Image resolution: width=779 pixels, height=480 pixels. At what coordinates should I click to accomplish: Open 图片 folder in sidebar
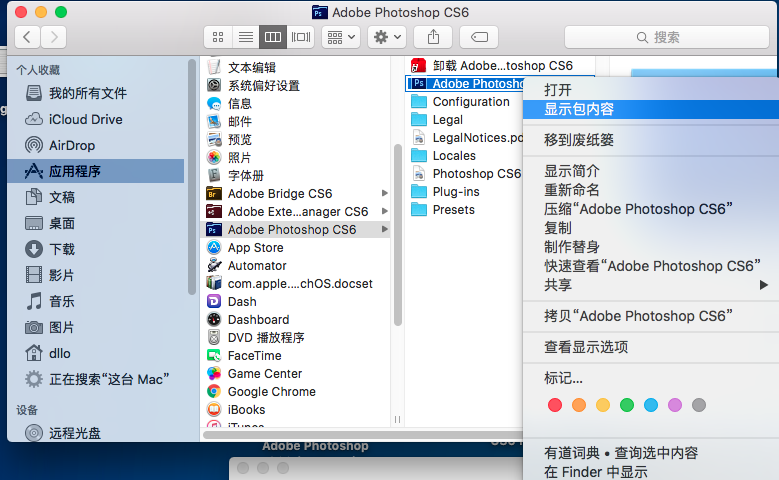click(x=95, y=327)
